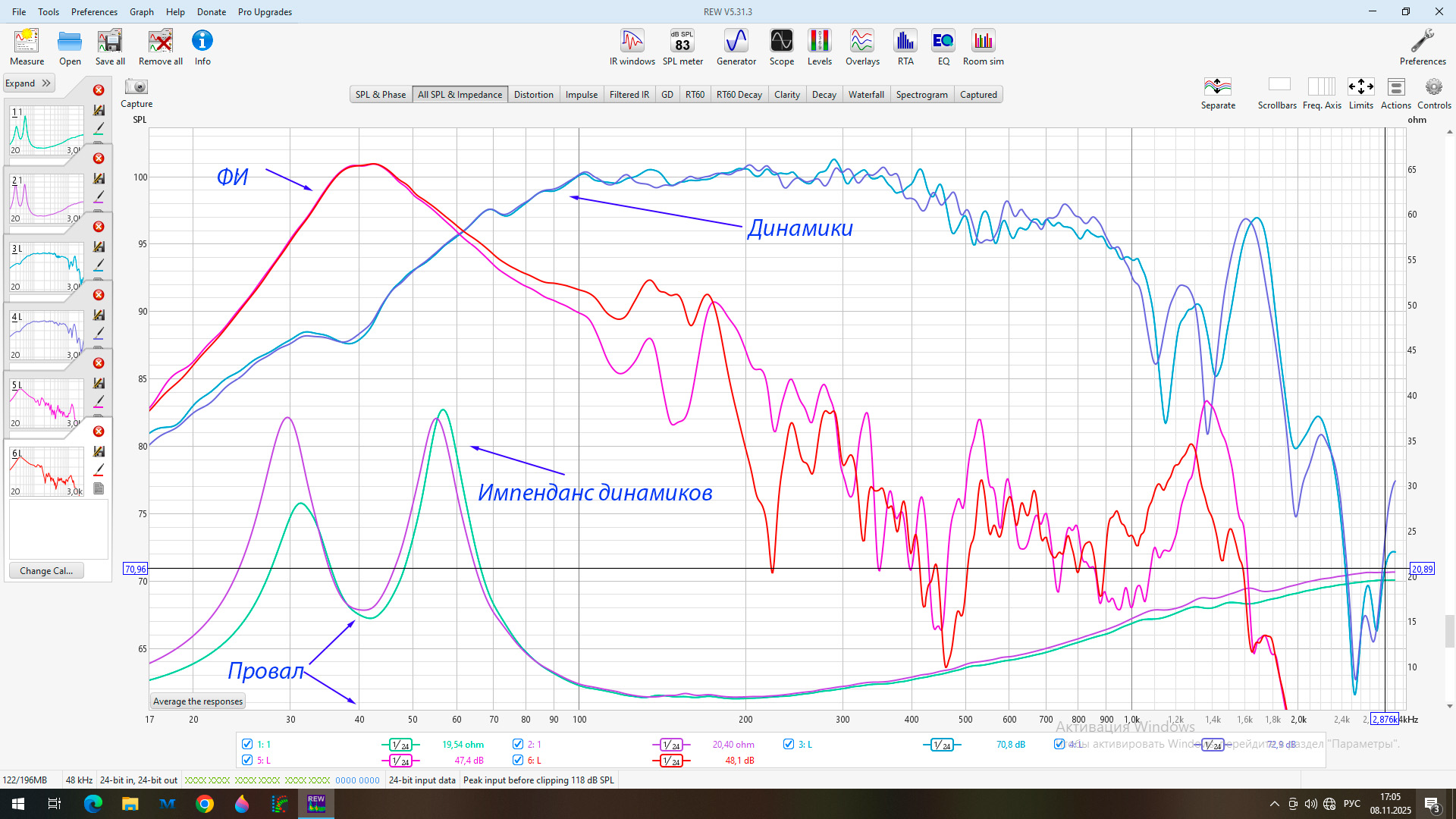Click the Capture camera icon

(x=136, y=86)
